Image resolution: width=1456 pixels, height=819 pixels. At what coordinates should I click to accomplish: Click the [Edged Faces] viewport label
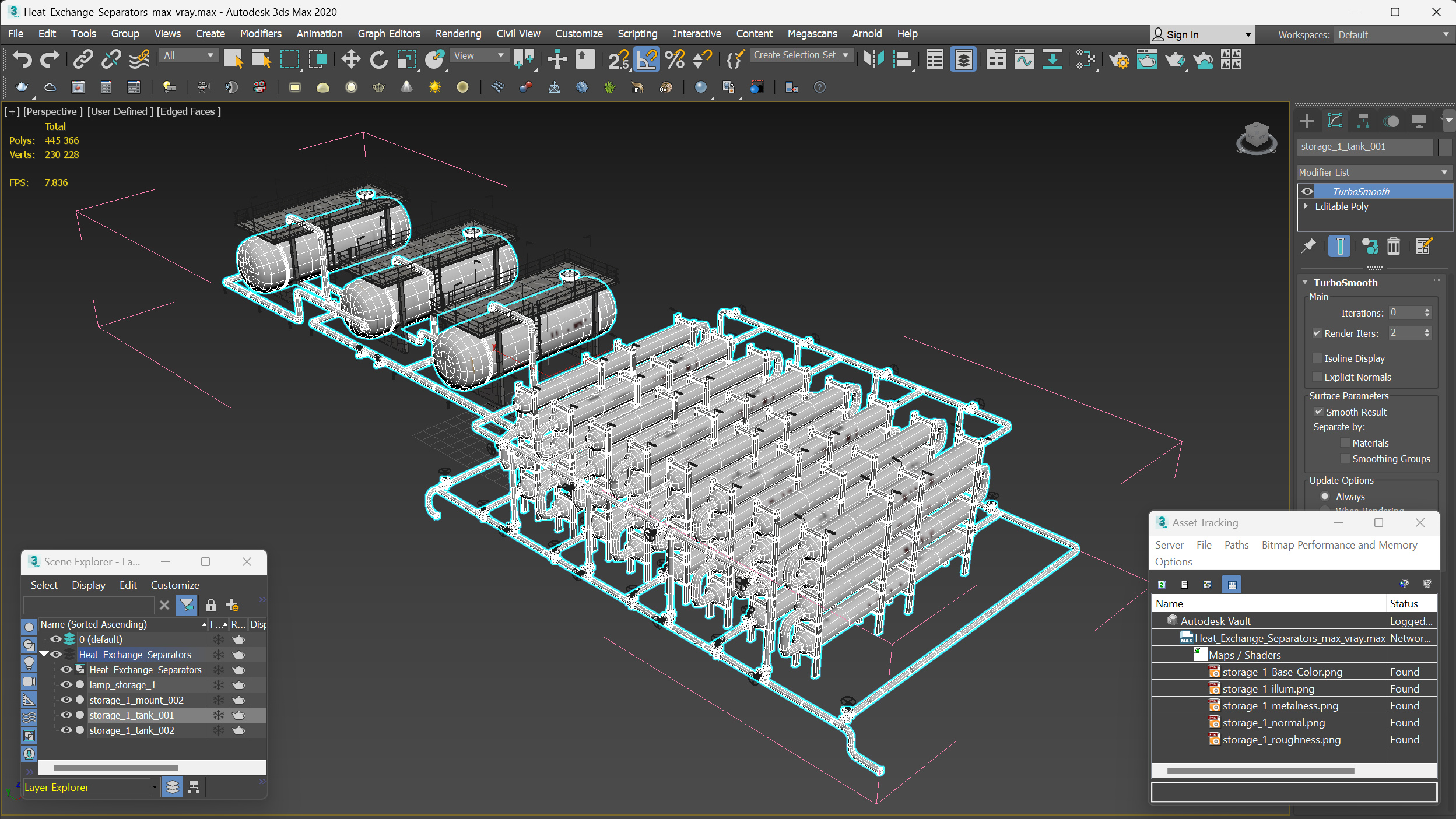pyautogui.click(x=188, y=111)
